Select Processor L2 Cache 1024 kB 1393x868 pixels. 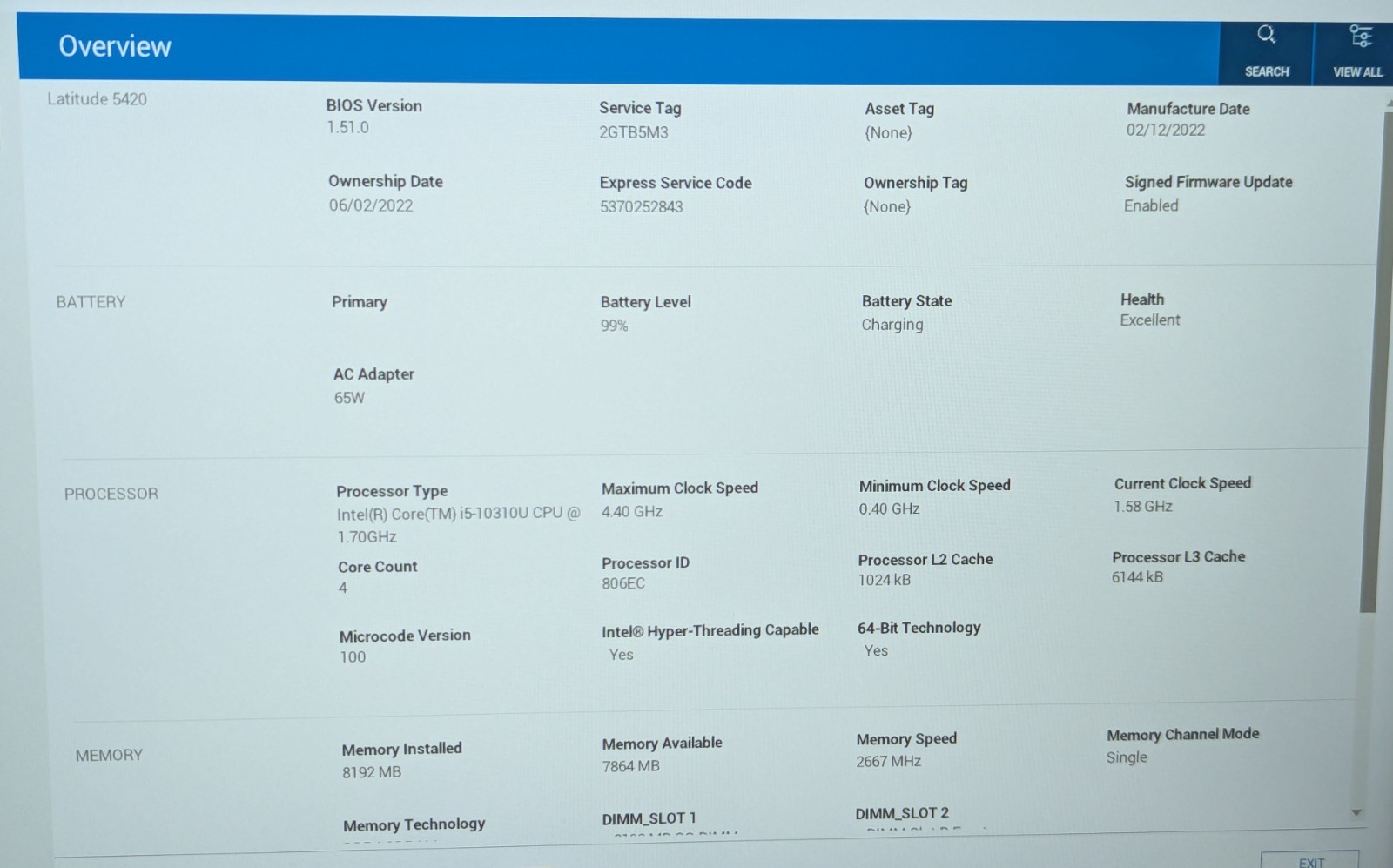pos(884,580)
